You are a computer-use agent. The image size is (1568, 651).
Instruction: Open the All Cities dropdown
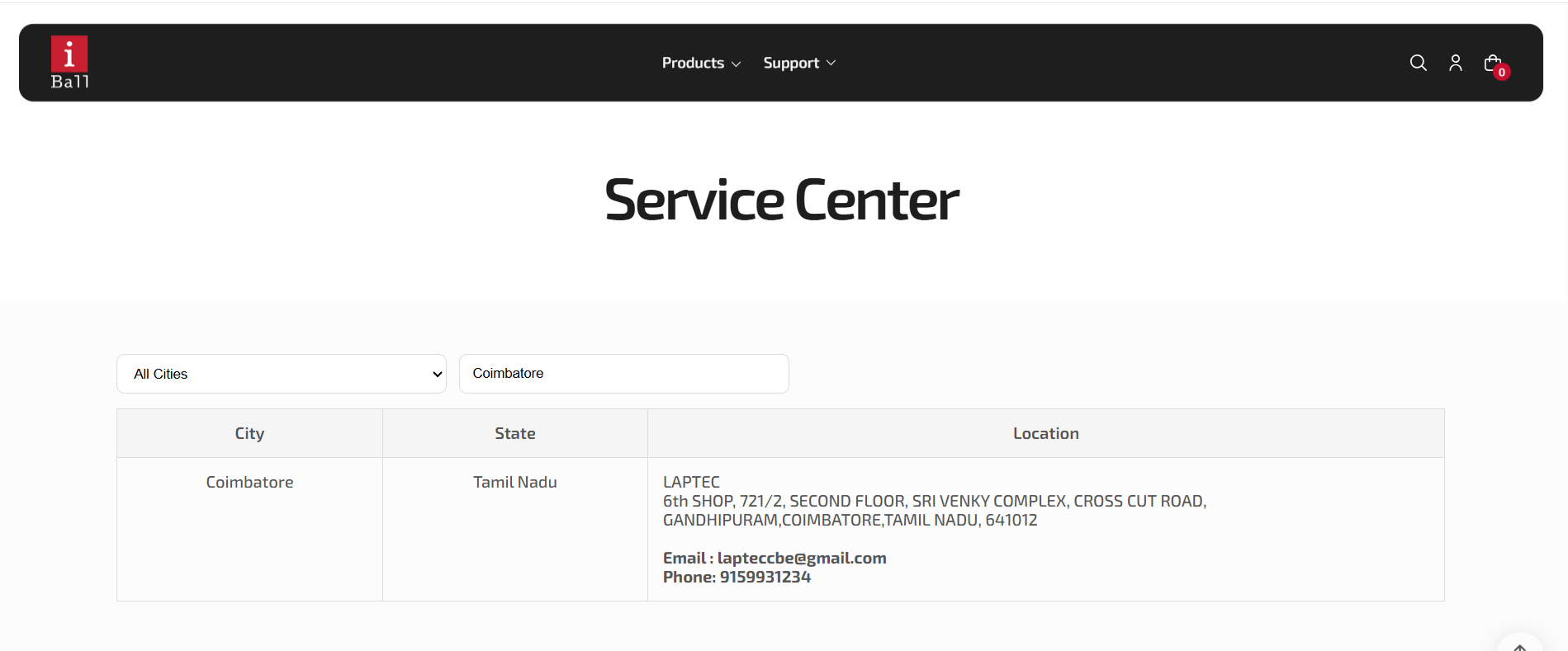point(282,374)
